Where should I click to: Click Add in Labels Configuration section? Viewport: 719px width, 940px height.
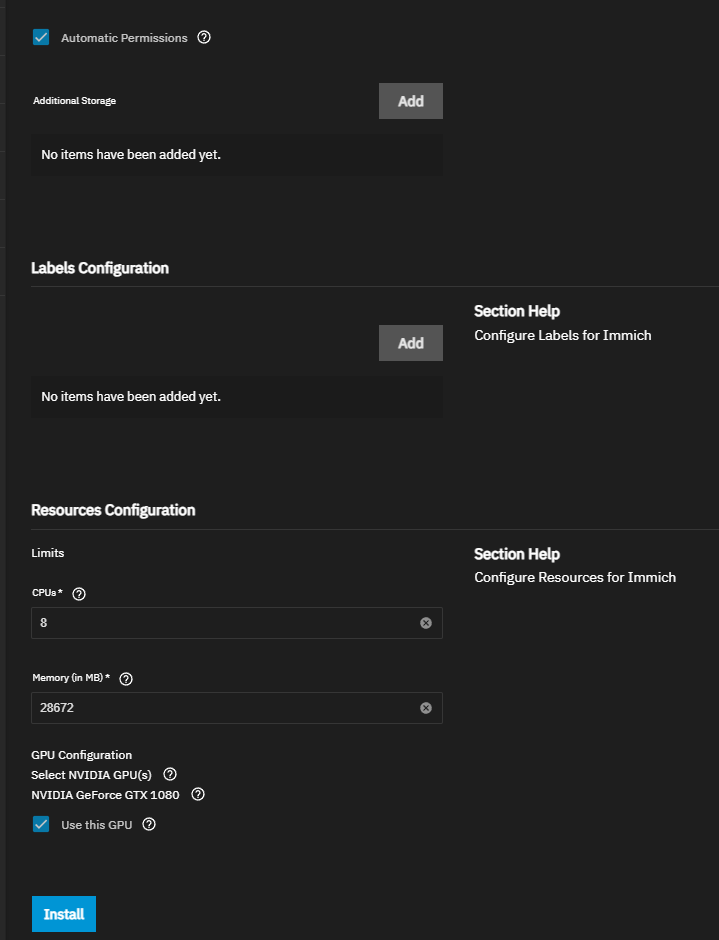point(410,342)
